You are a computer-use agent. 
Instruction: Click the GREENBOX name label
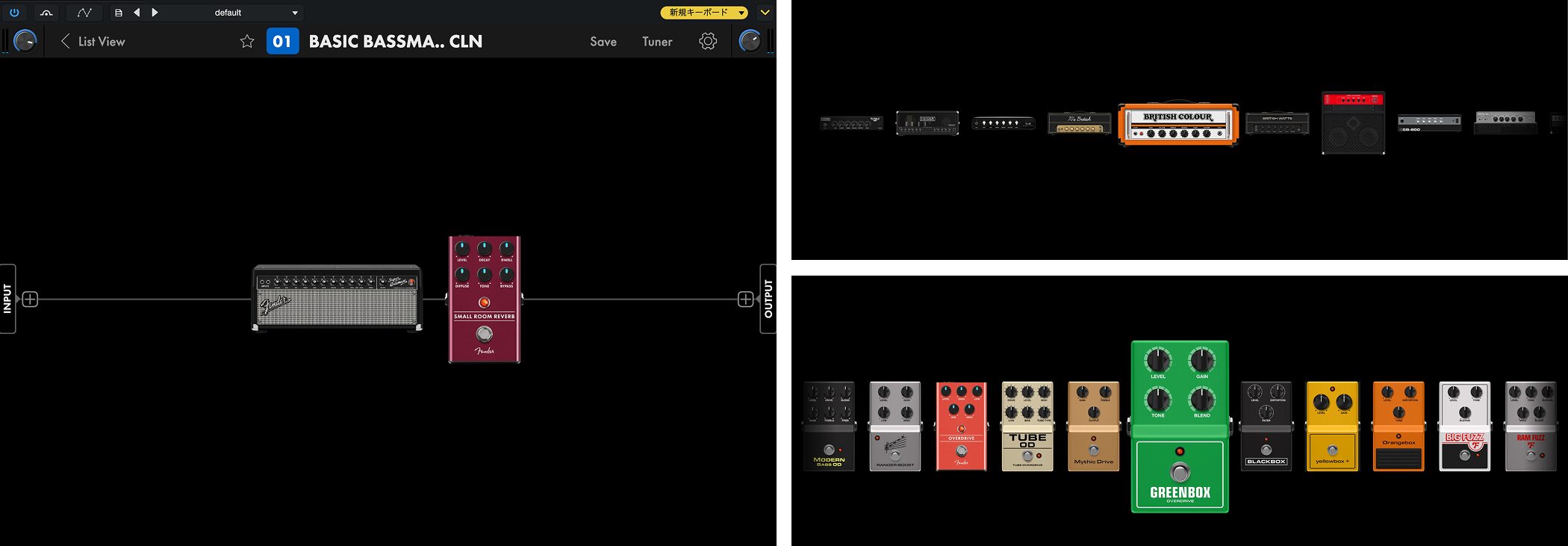pos(1180,492)
